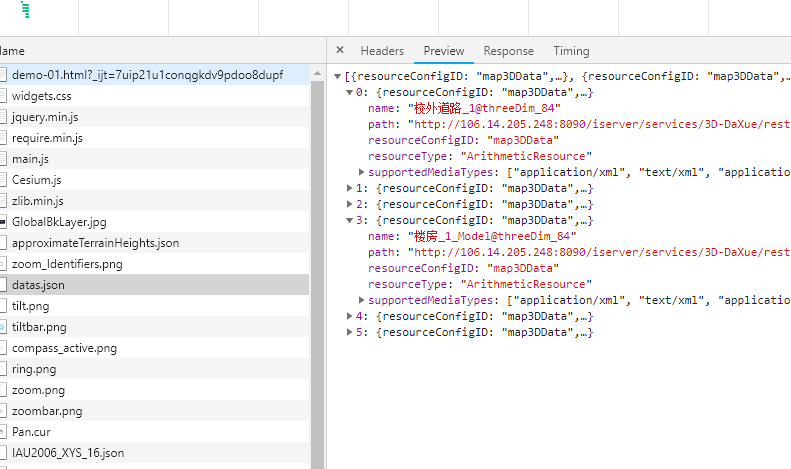Select widgets.css in request list
The width and height of the screenshot is (791, 469).
[154, 96]
